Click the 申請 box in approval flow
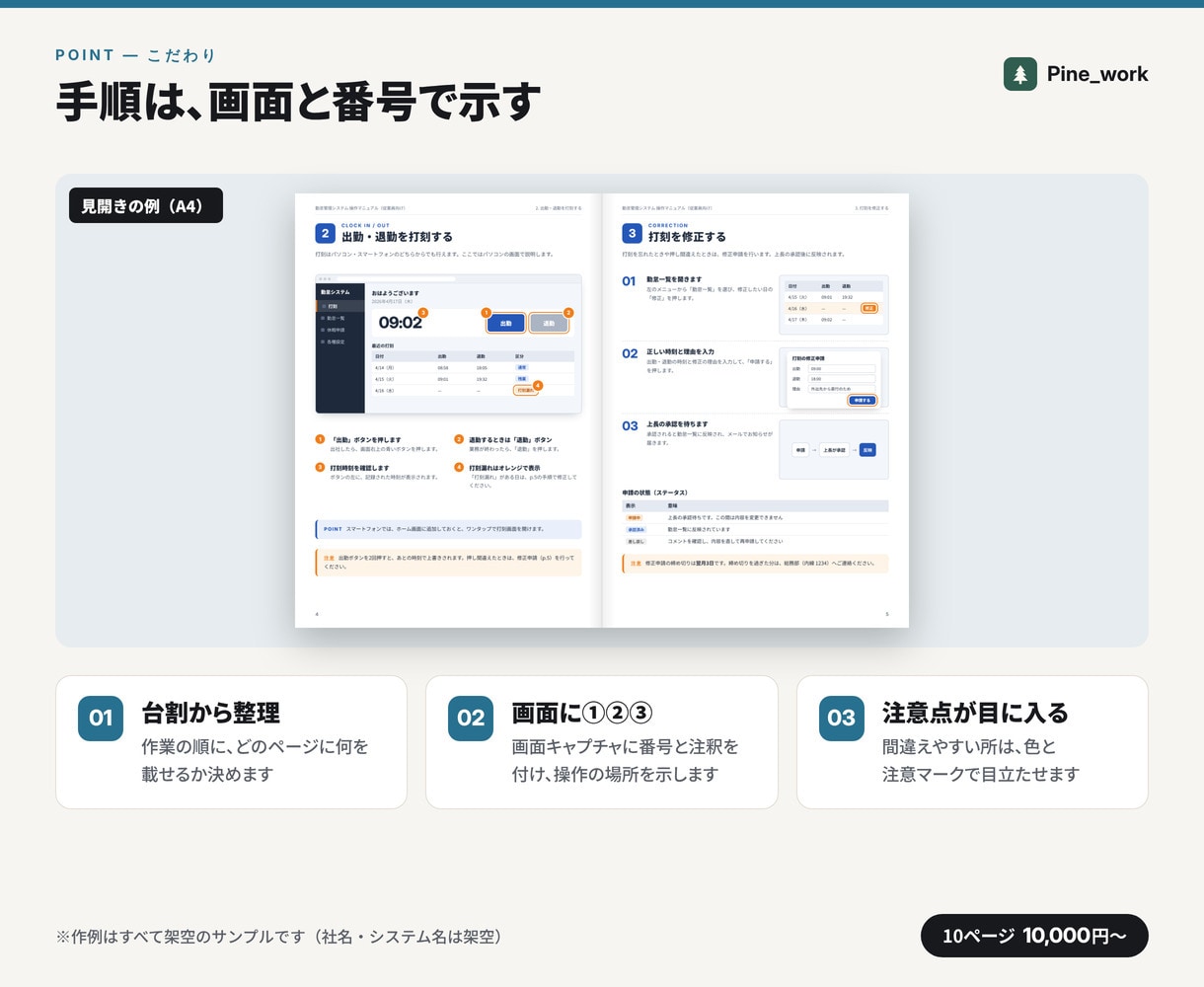 pos(800,449)
